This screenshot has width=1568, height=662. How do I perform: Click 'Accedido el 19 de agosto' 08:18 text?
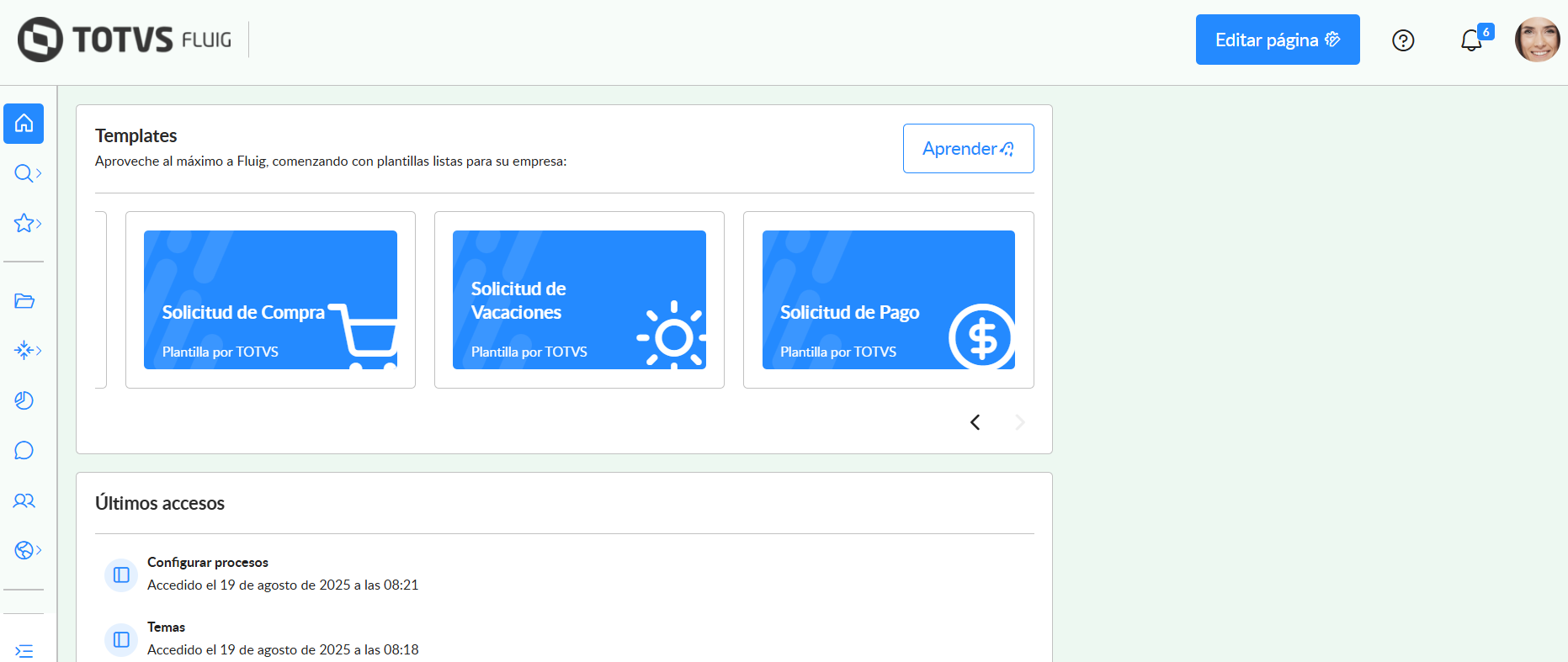tap(283, 649)
